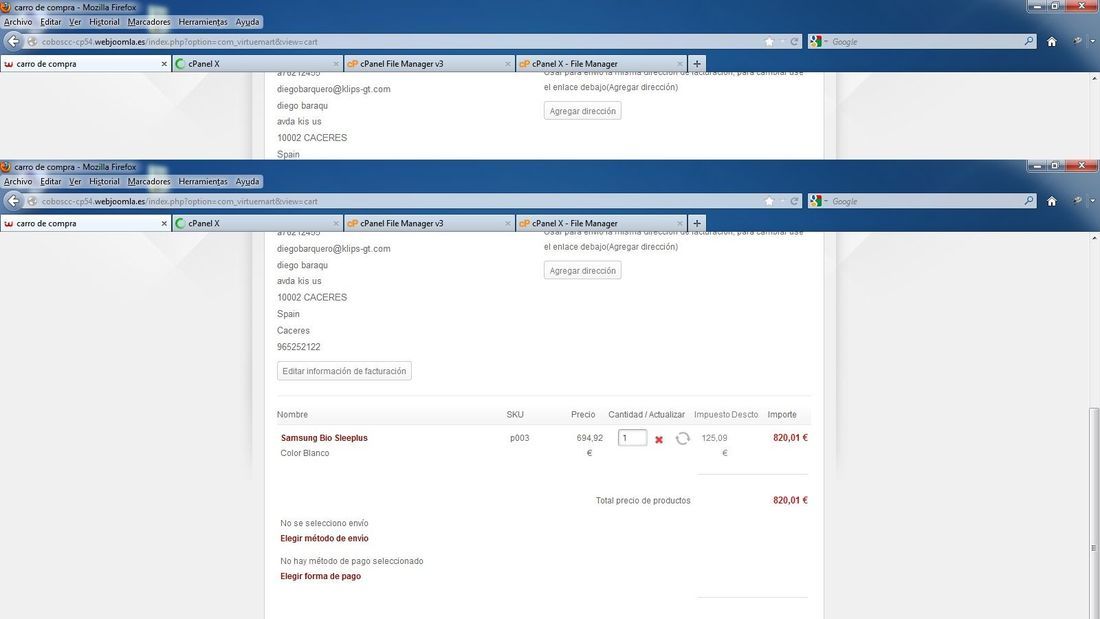Open Herramientas menu in lower window

click(x=203, y=181)
